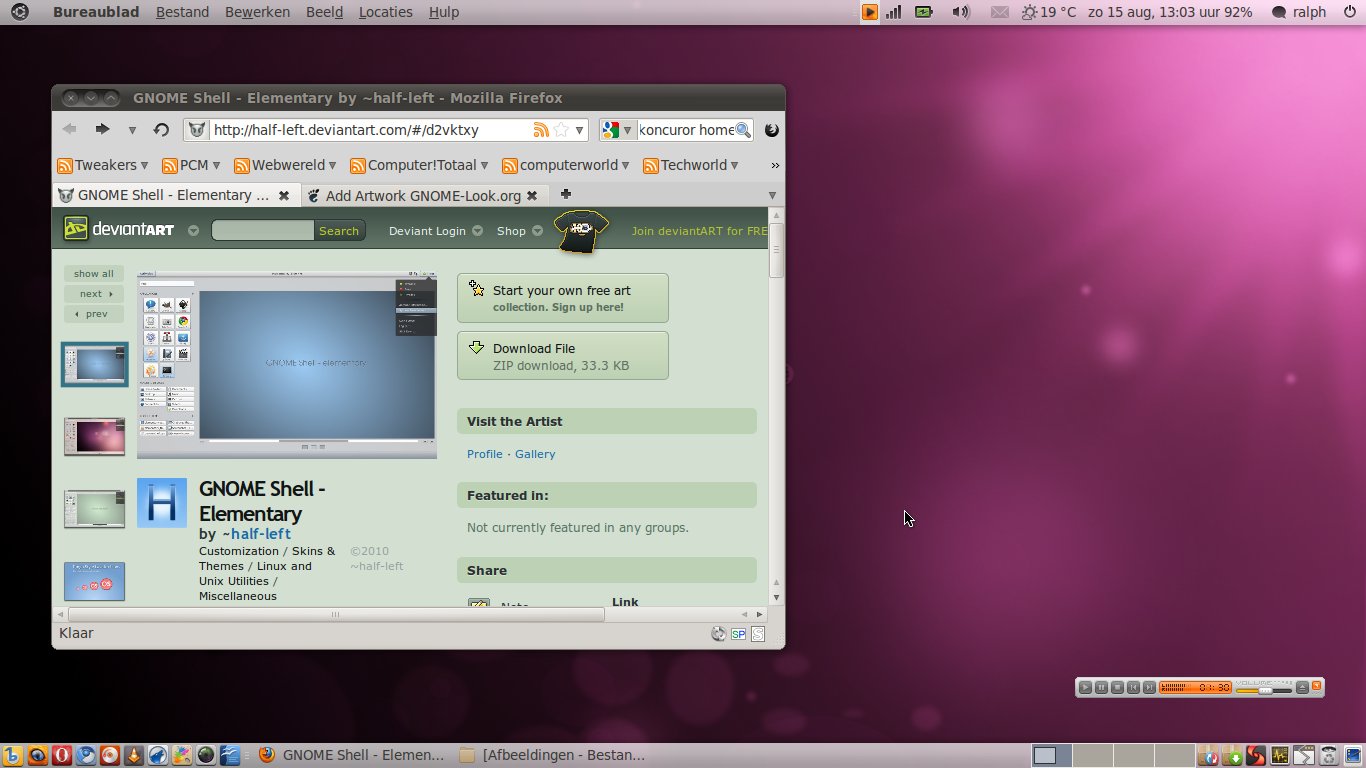This screenshot has width=1366, height=768.
Task: Click the RSS feed icon in address bar
Action: click(541, 130)
